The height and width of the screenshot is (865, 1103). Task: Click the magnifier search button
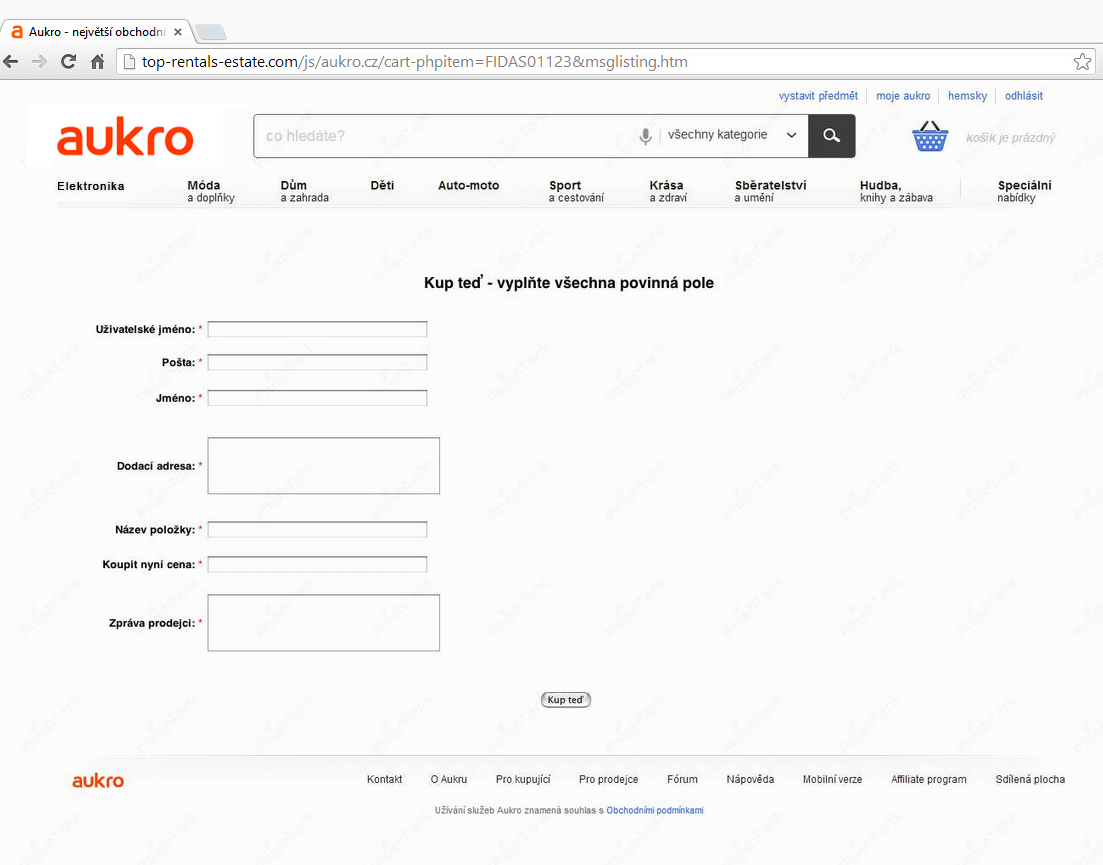click(831, 136)
